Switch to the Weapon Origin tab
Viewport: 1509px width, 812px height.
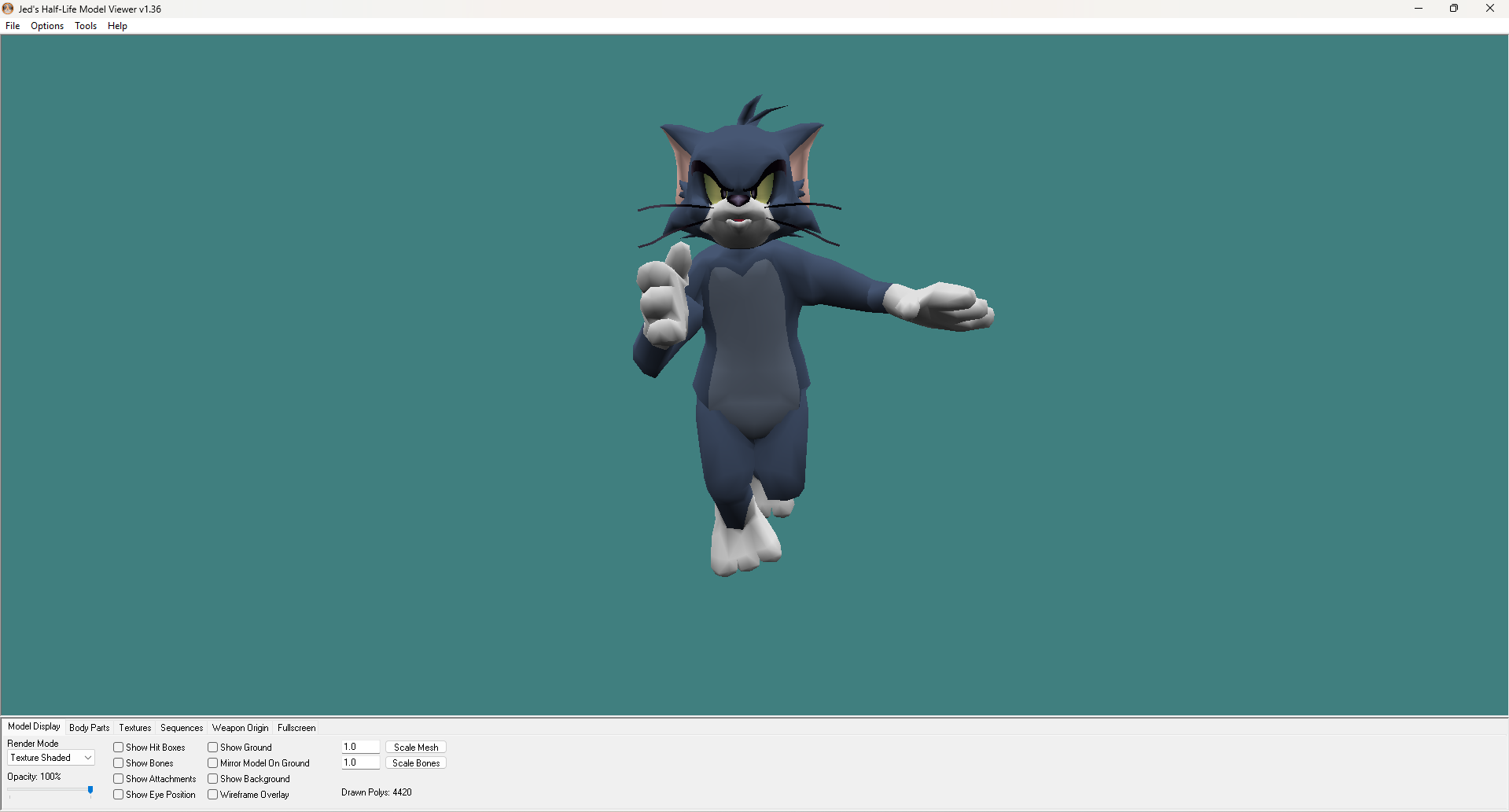pyautogui.click(x=241, y=728)
